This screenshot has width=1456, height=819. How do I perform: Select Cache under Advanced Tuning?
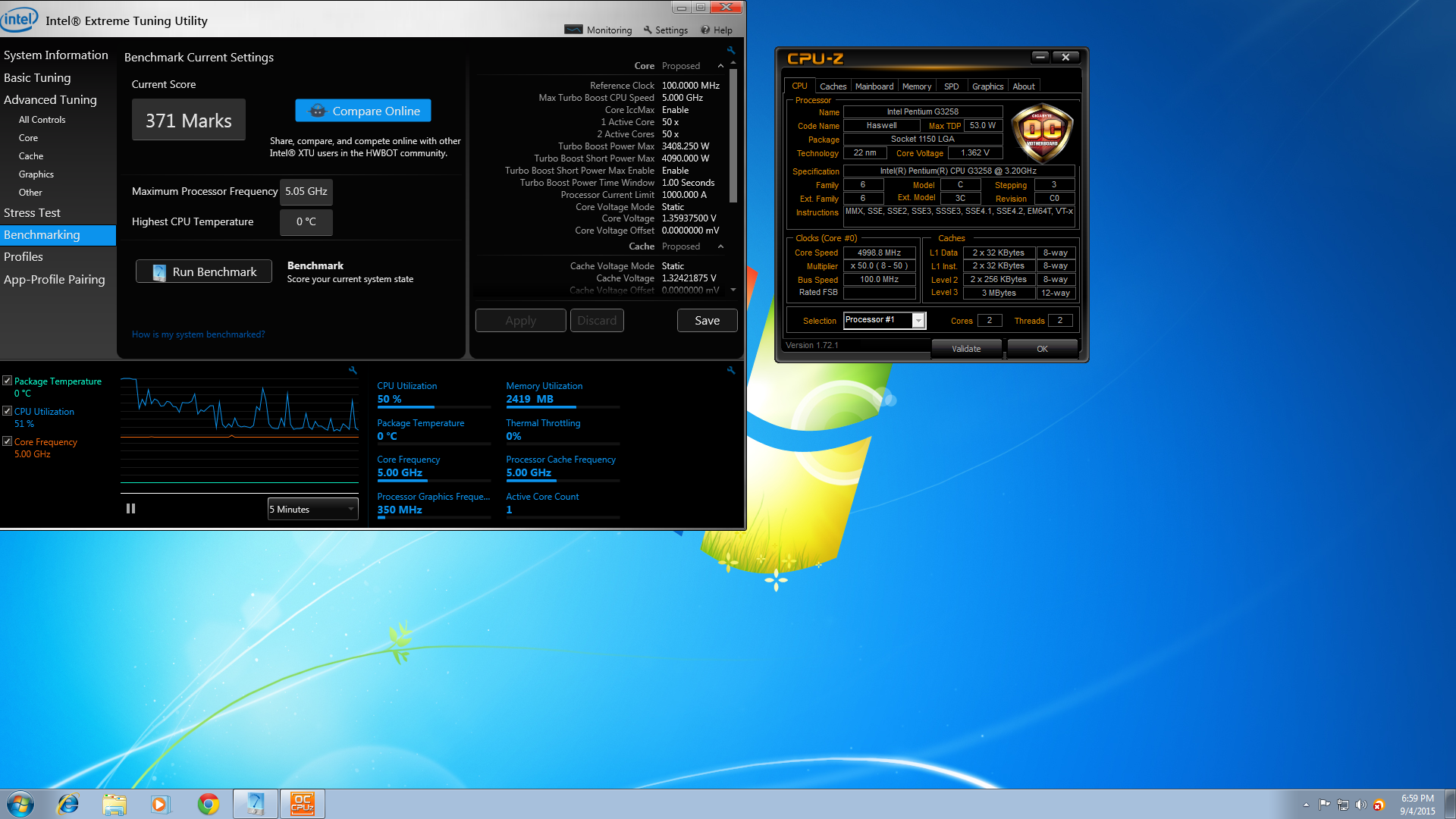(31, 156)
